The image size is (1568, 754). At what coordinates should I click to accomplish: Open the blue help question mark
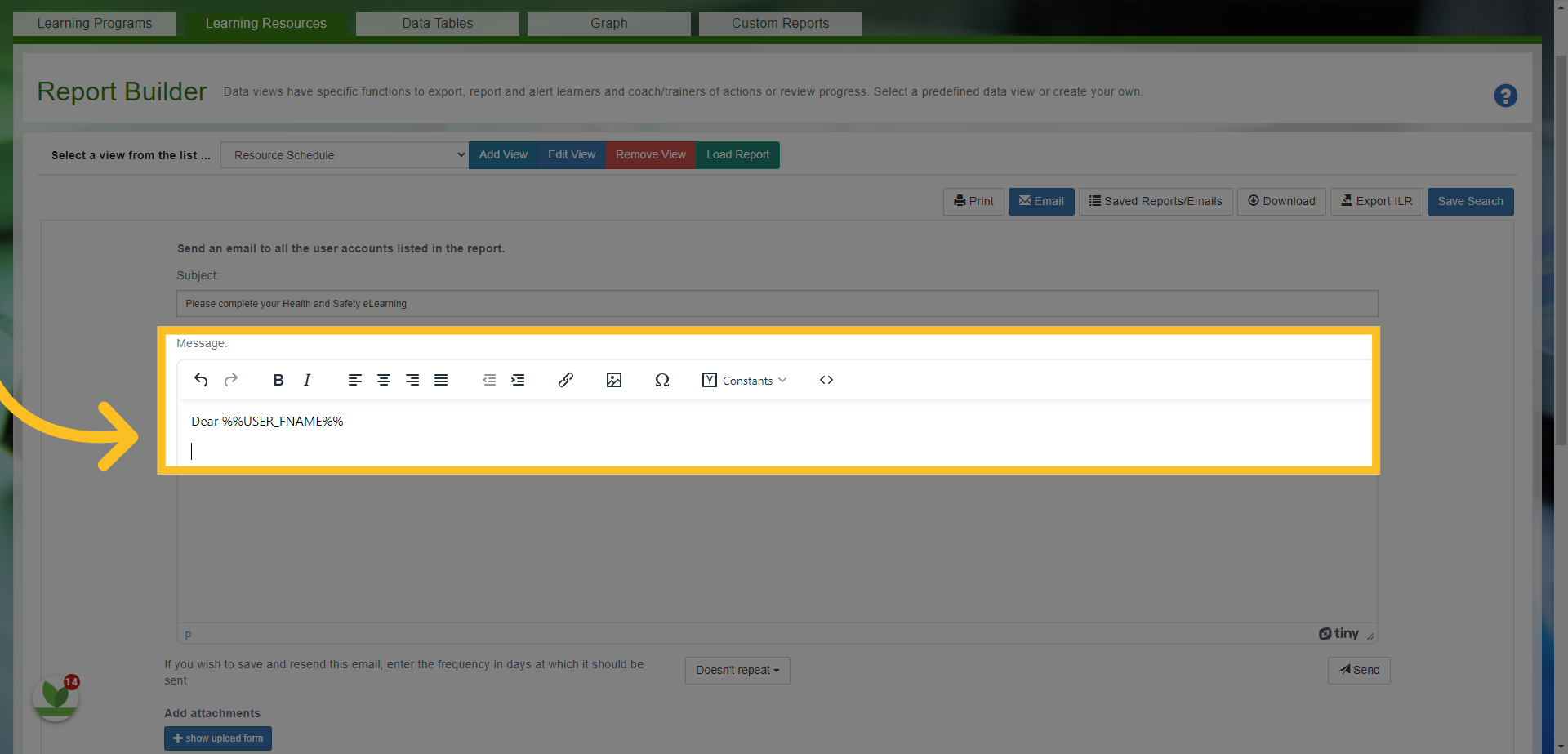[1505, 96]
